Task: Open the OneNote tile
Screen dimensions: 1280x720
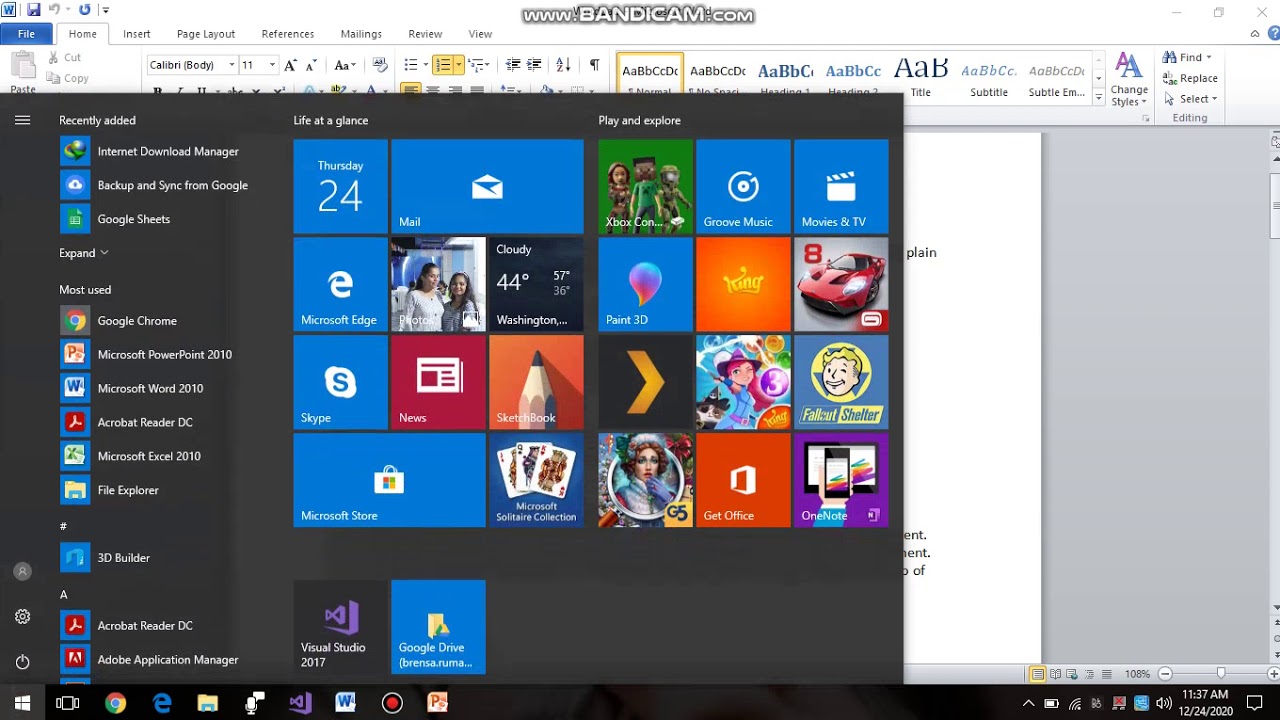Action: click(x=841, y=480)
